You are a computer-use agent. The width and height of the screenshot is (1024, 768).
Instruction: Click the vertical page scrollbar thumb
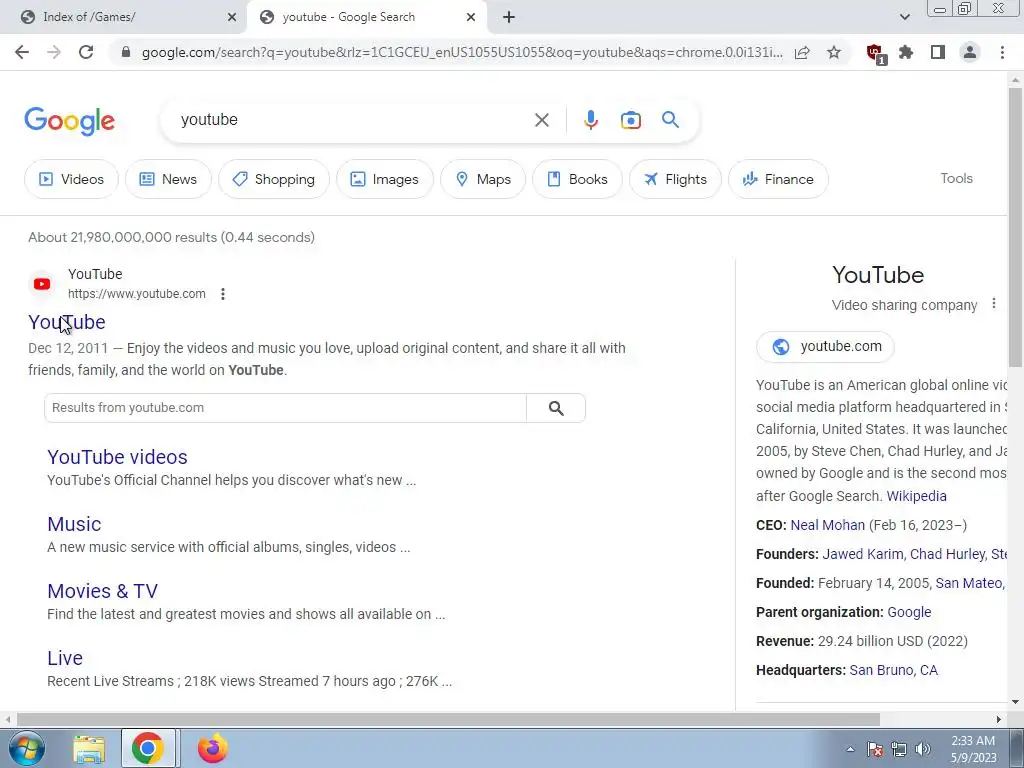1016,227
